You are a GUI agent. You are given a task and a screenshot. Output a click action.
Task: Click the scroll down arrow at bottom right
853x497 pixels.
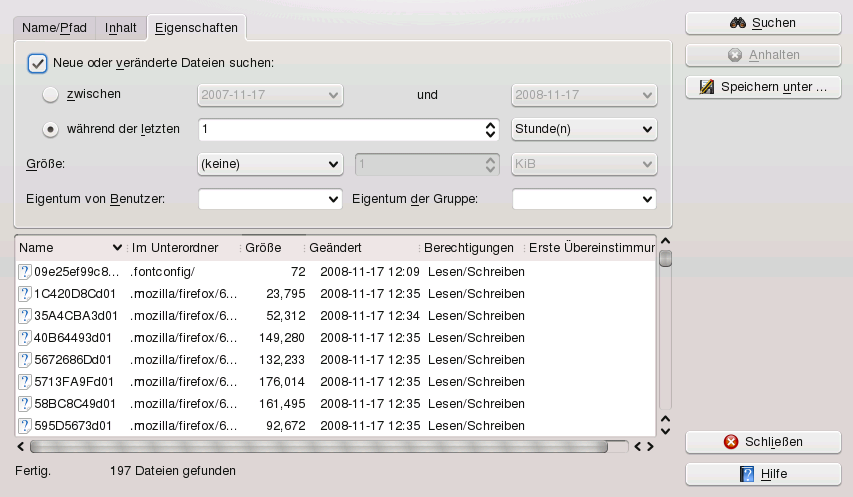click(665, 431)
